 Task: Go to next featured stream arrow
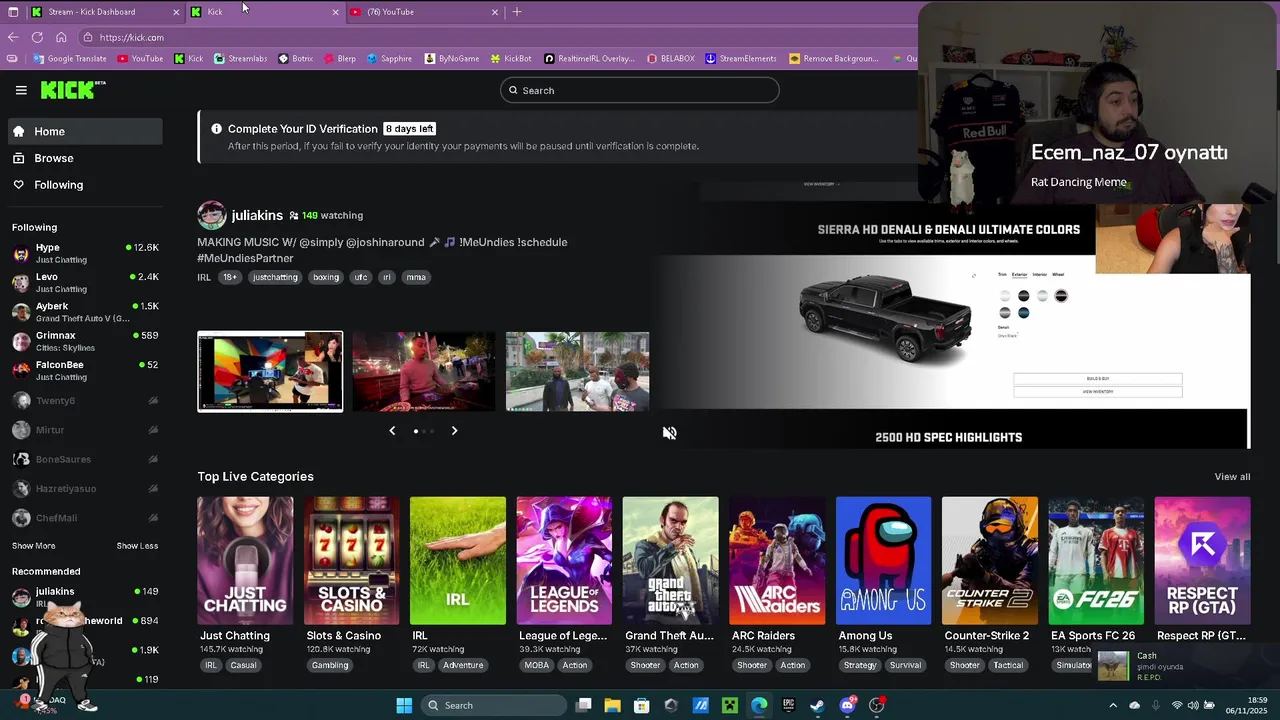(454, 430)
